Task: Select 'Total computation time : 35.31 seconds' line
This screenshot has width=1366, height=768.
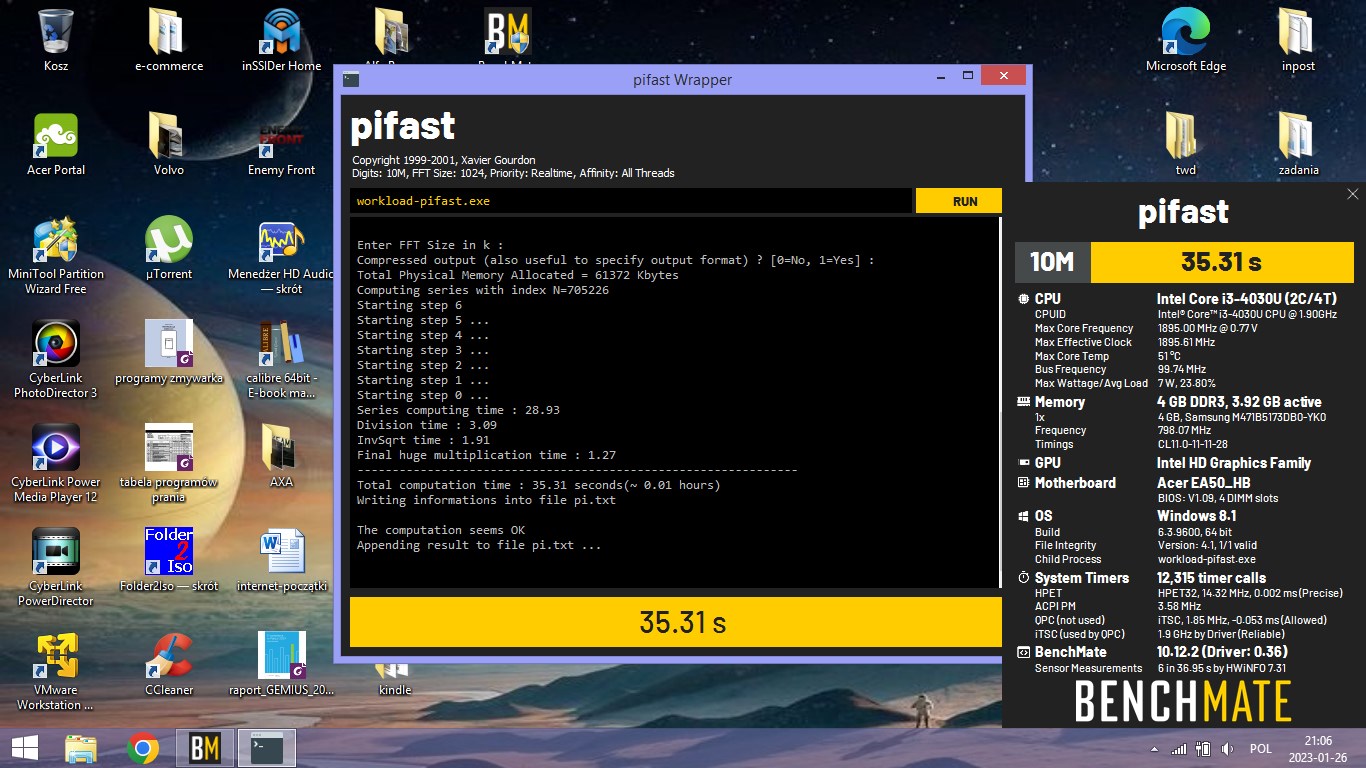Action: (538, 485)
